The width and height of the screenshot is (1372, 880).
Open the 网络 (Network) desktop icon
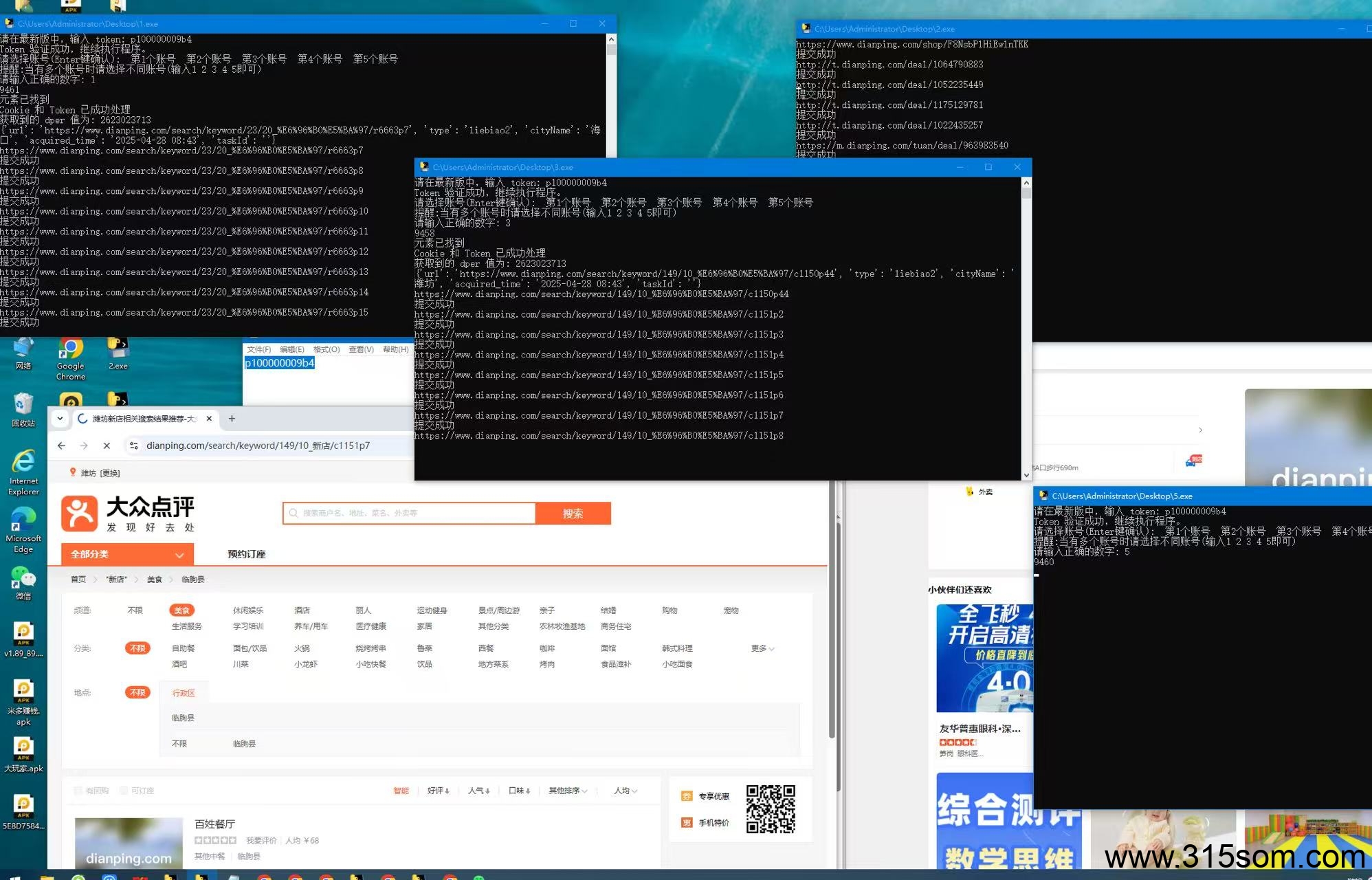[x=23, y=354]
